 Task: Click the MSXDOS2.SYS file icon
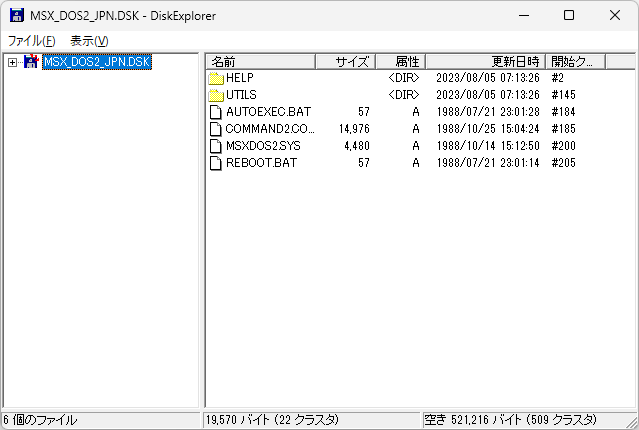pos(216,146)
